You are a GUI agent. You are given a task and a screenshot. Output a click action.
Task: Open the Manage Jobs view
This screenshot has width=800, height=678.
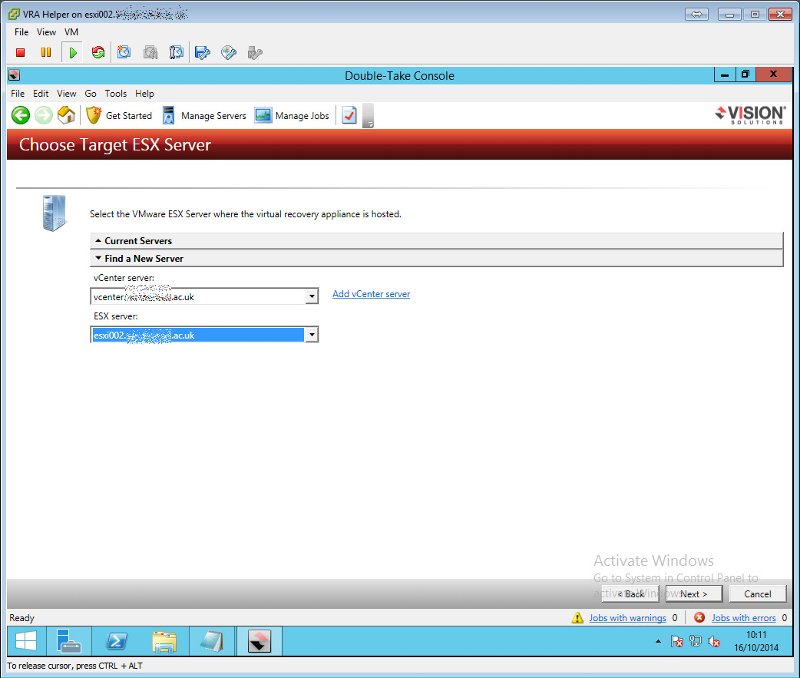(x=292, y=116)
